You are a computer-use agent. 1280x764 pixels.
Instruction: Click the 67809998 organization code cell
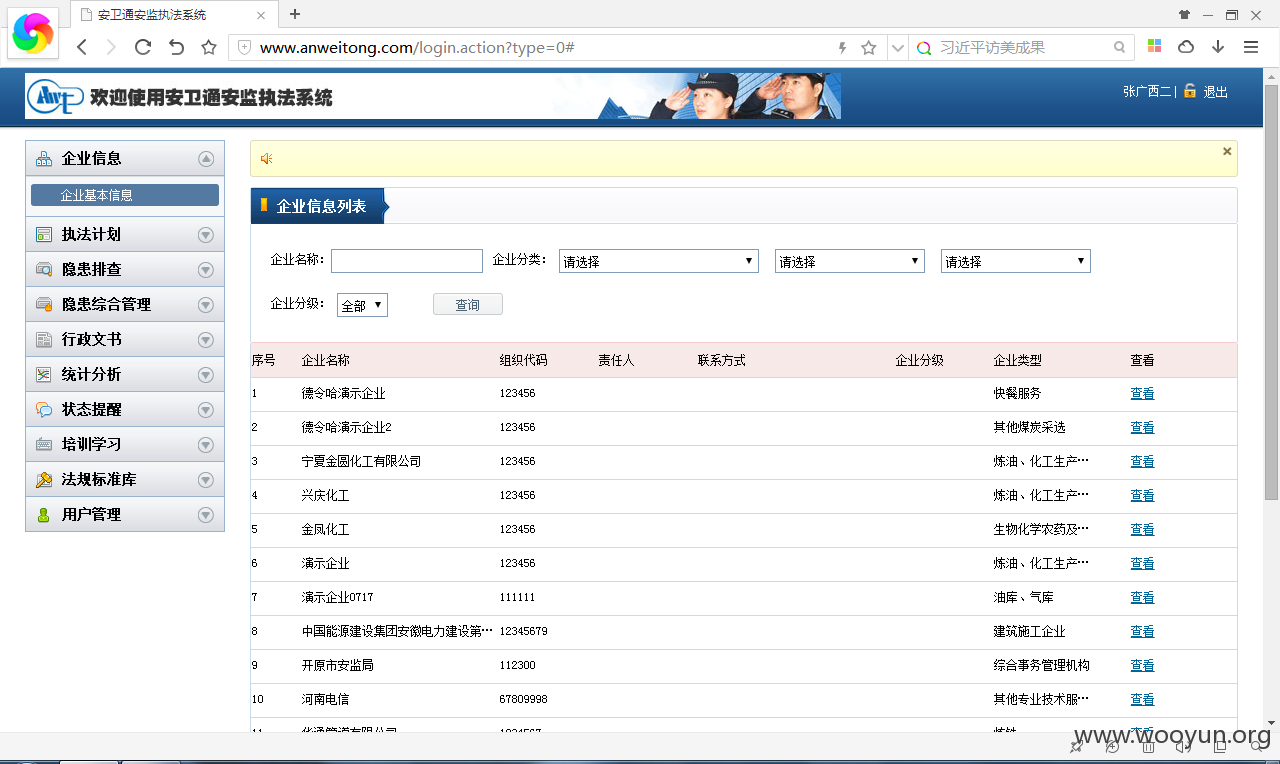[x=524, y=699]
